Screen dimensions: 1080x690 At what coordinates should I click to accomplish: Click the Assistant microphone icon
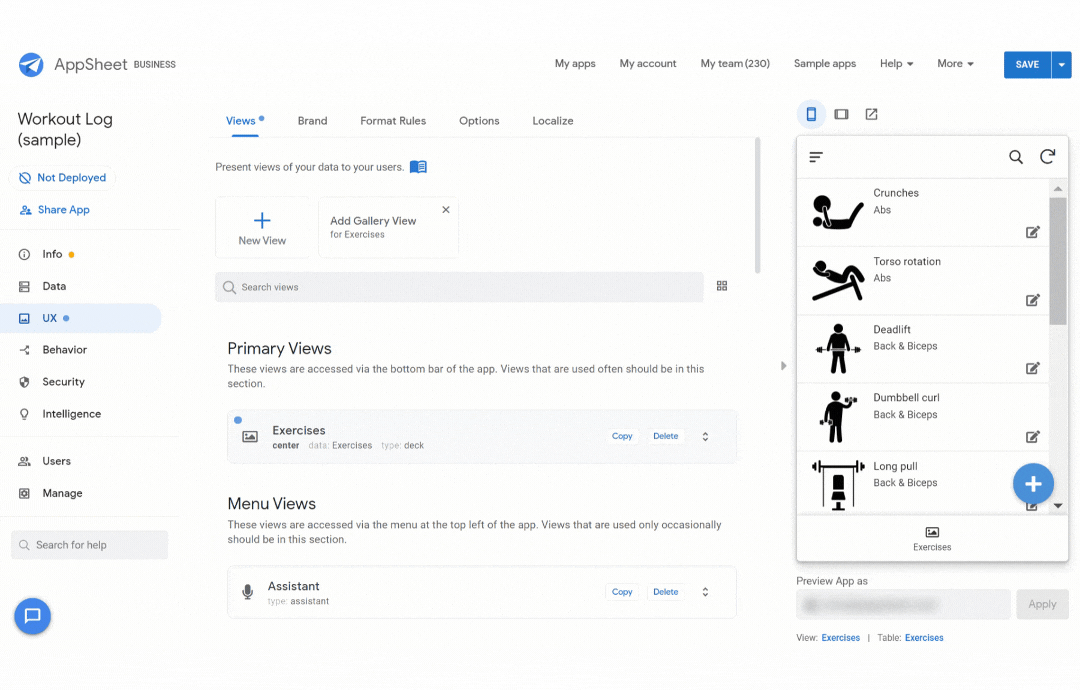pyautogui.click(x=248, y=592)
